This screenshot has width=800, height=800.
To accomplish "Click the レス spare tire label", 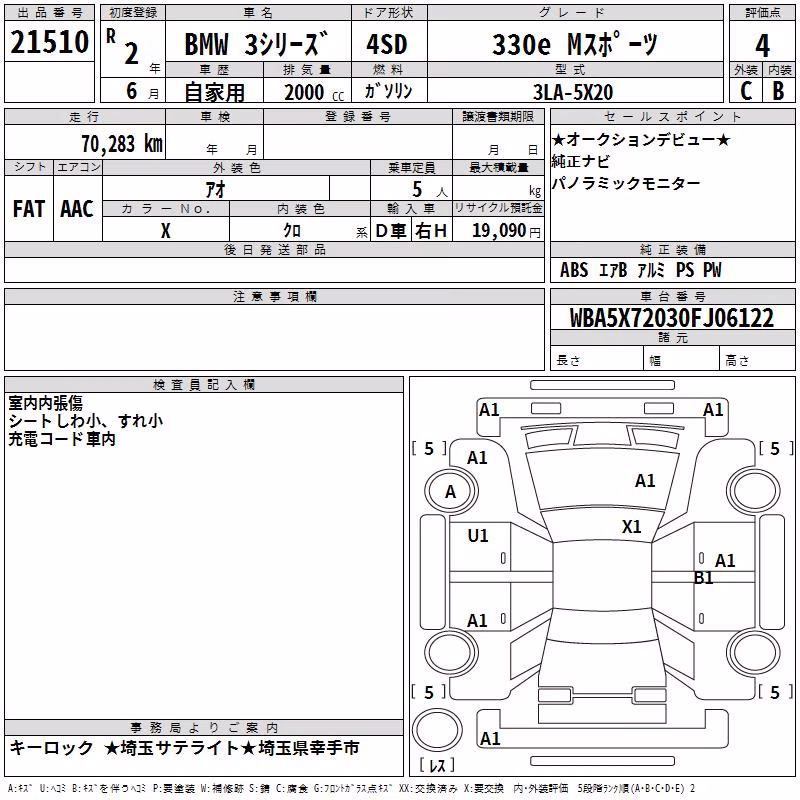I will coord(437,765).
